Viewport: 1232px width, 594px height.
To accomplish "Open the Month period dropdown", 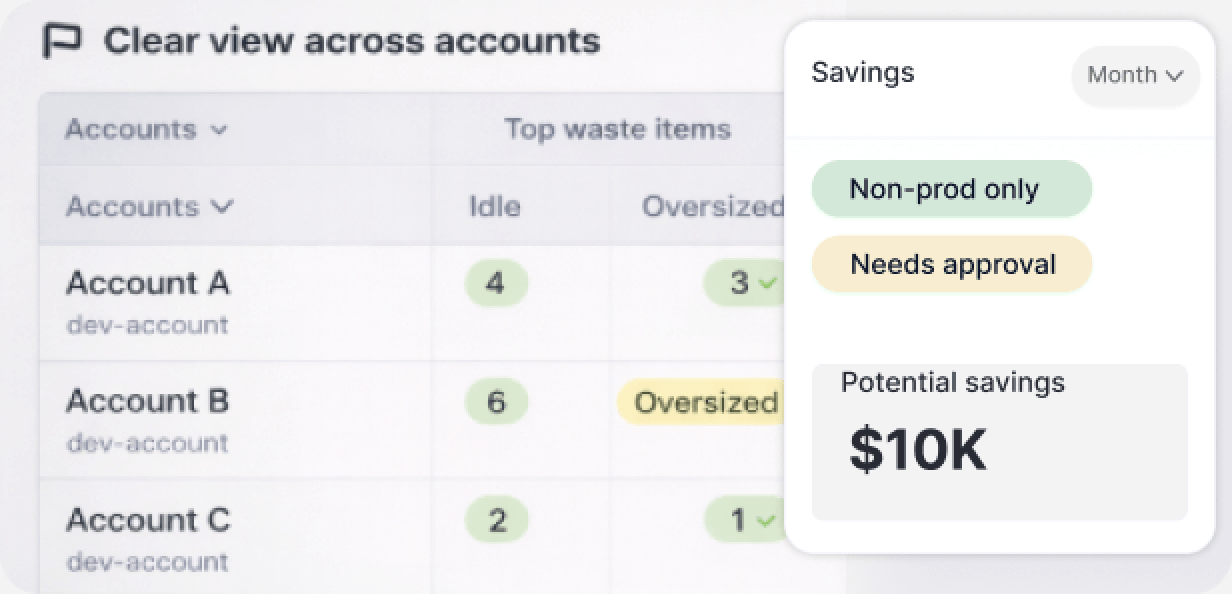I will tap(1135, 75).
